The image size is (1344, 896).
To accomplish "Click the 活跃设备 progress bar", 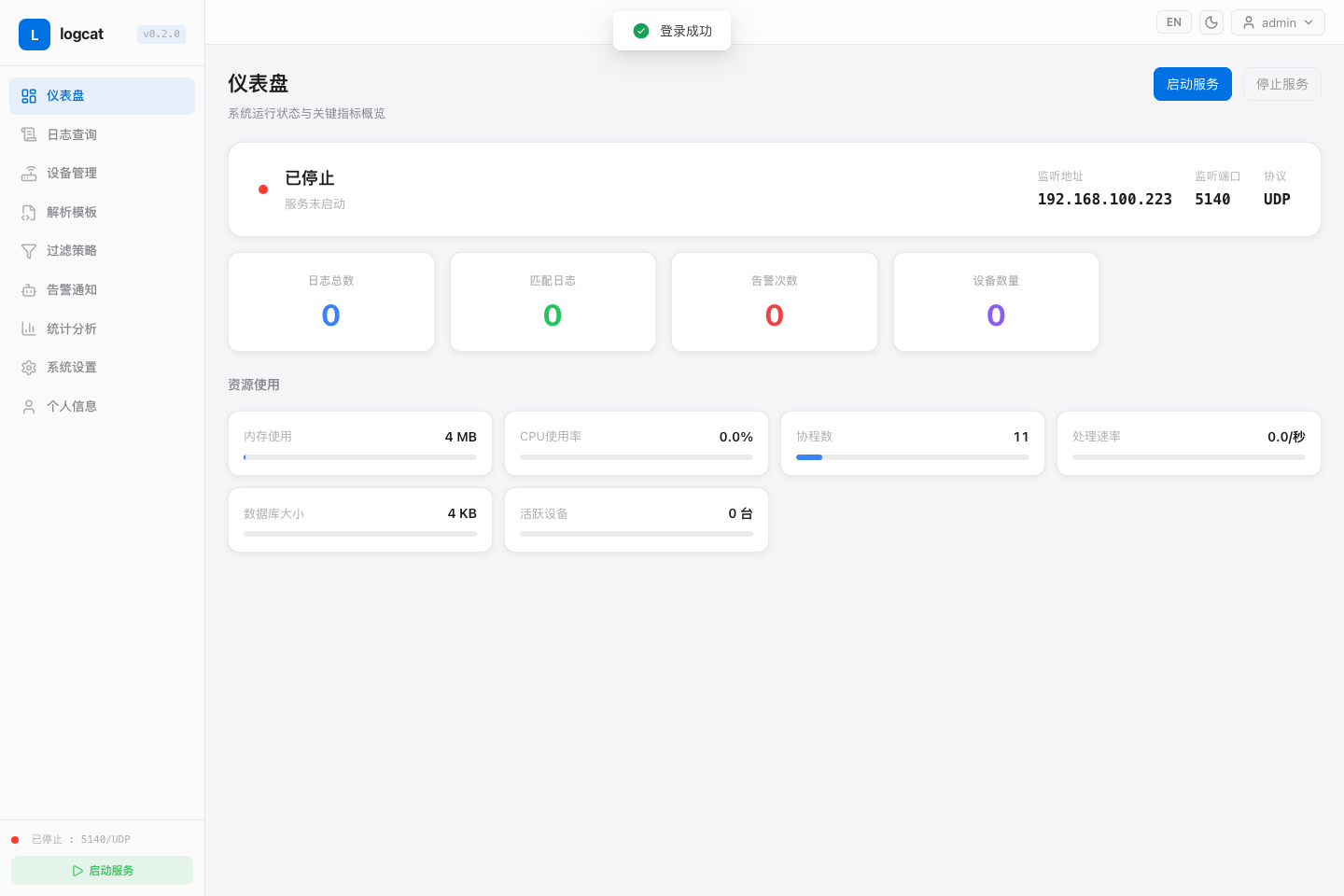I will 637,534.
